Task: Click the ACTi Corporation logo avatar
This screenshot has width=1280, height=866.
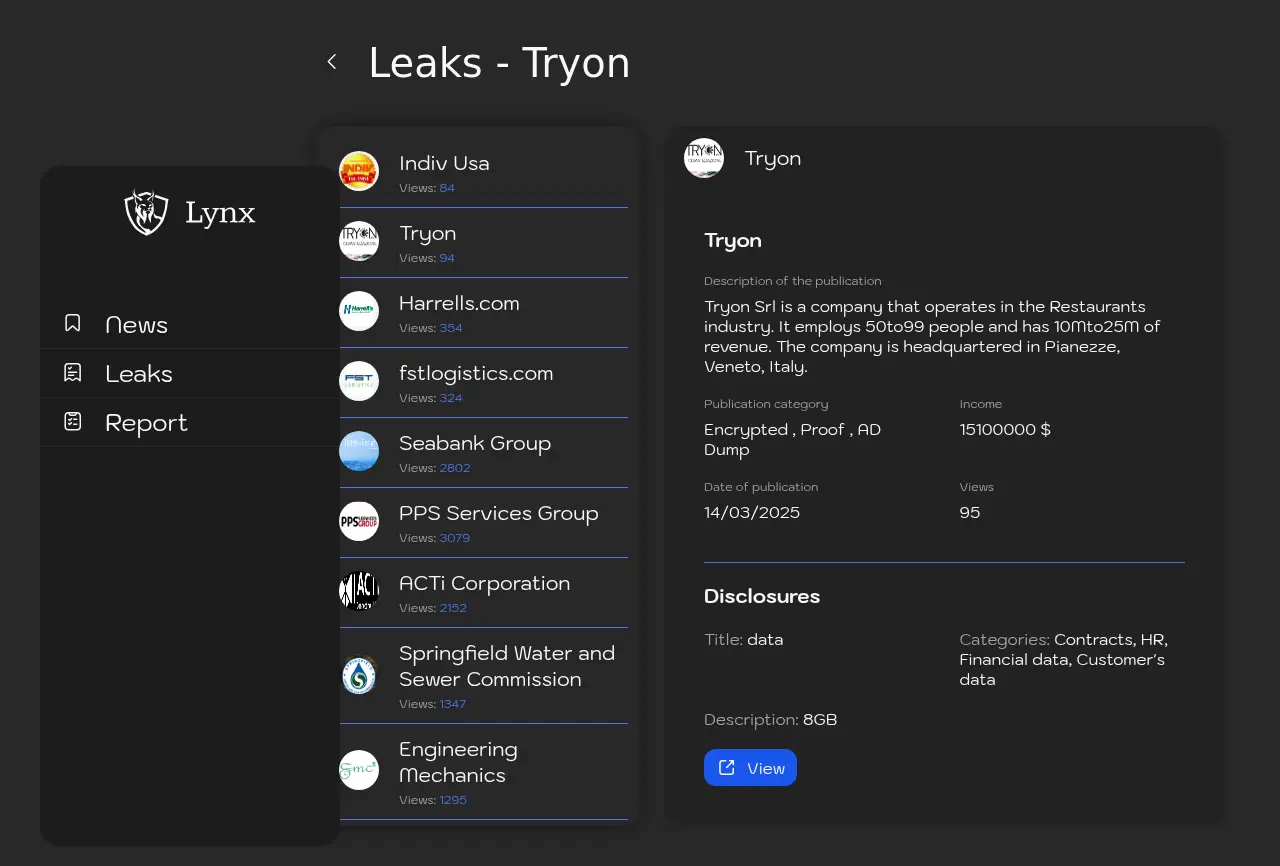Action: (359, 591)
